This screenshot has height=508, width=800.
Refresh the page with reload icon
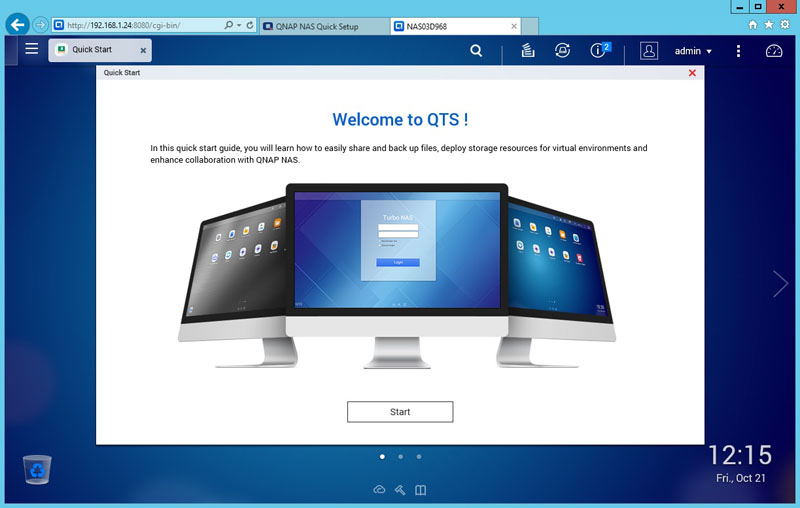tap(249, 24)
